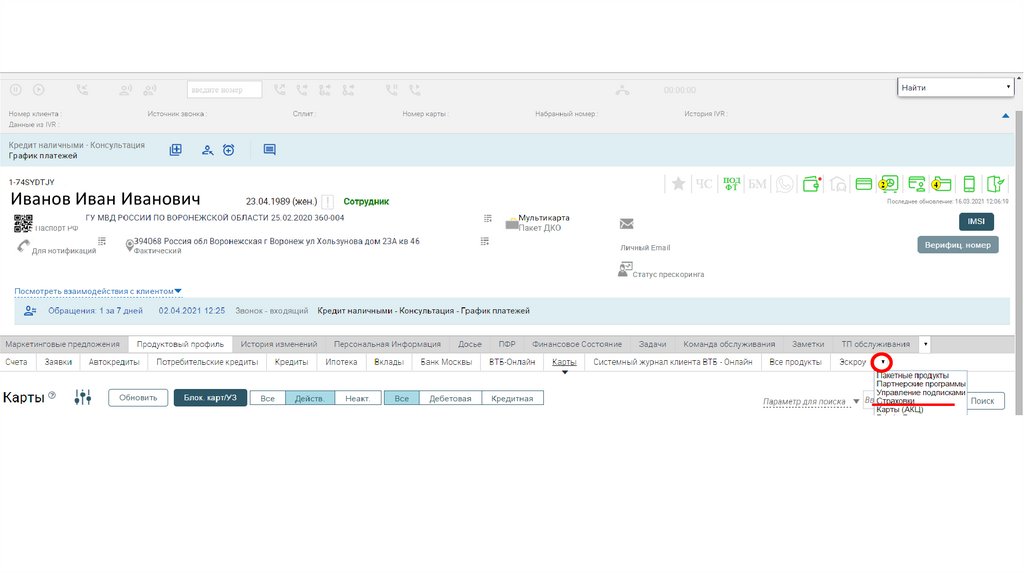This screenshot has width=1024, height=574.
Task: Open the top tab row overflow arrow
Action: click(x=925, y=344)
